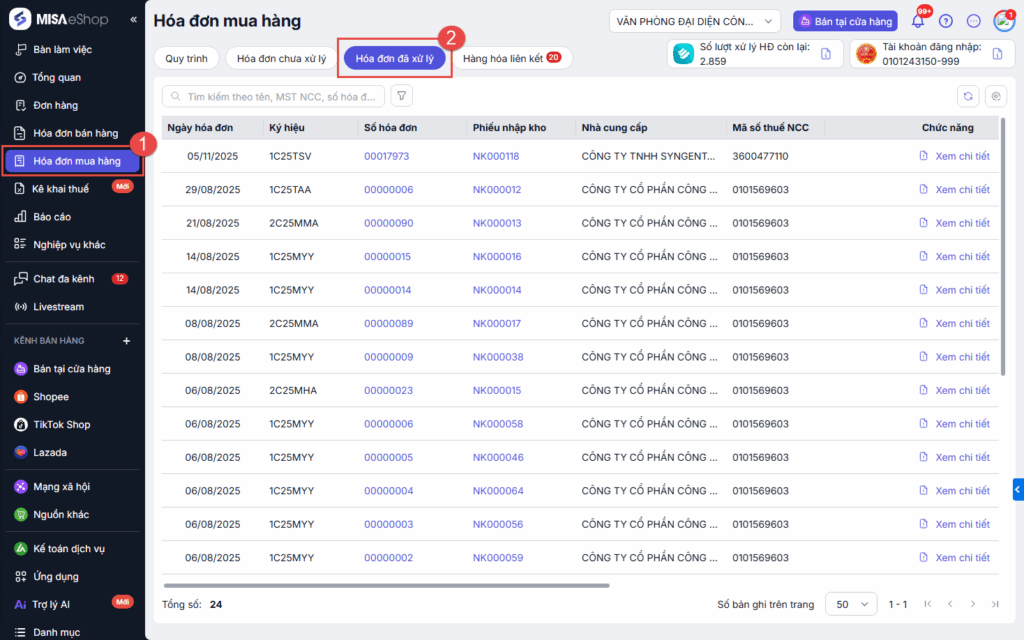1024x640 pixels.
Task: Click the plus icon beside Kênh bán hàng
Action: [126, 341]
